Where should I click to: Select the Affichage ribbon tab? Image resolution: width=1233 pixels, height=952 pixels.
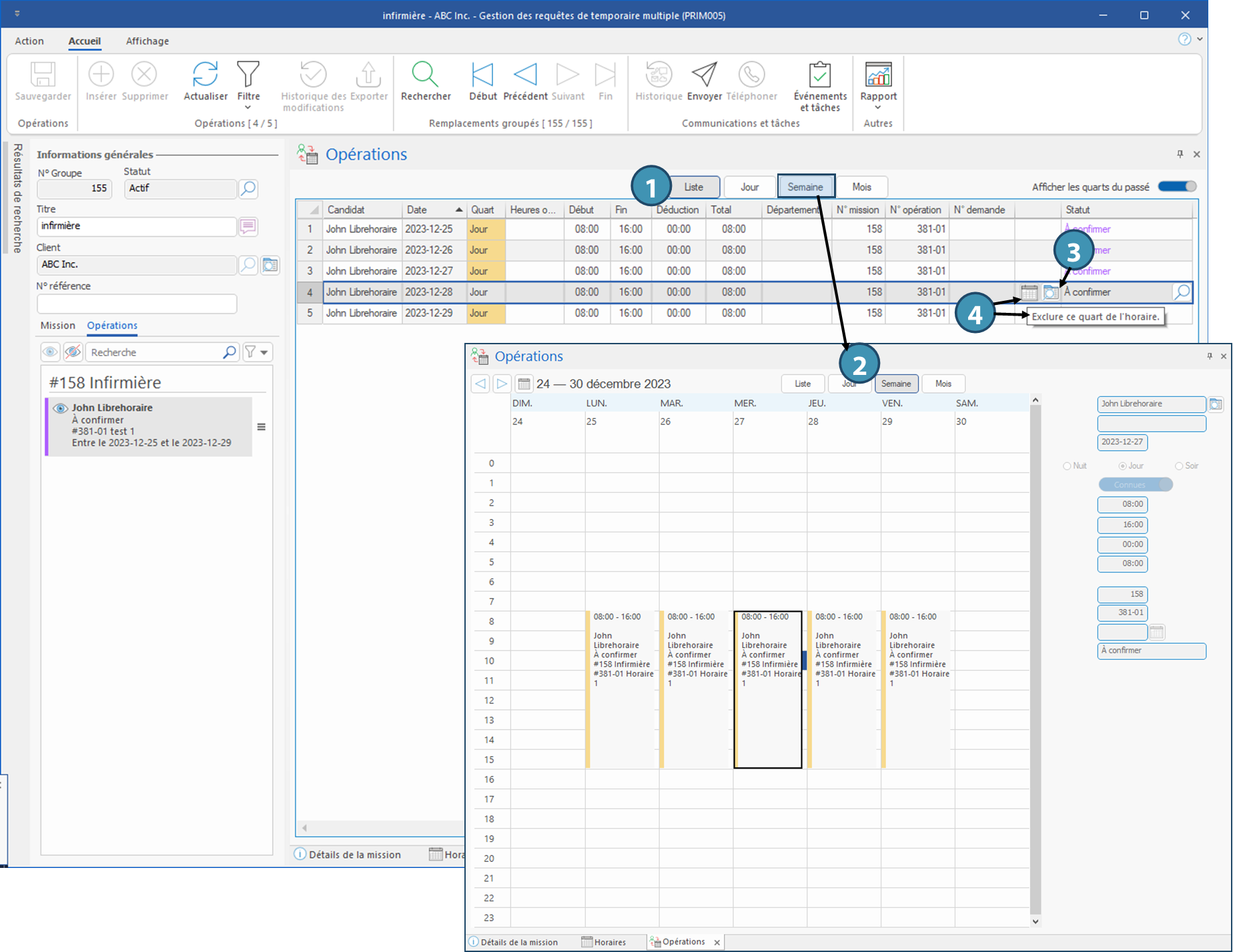(x=147, y=41)
